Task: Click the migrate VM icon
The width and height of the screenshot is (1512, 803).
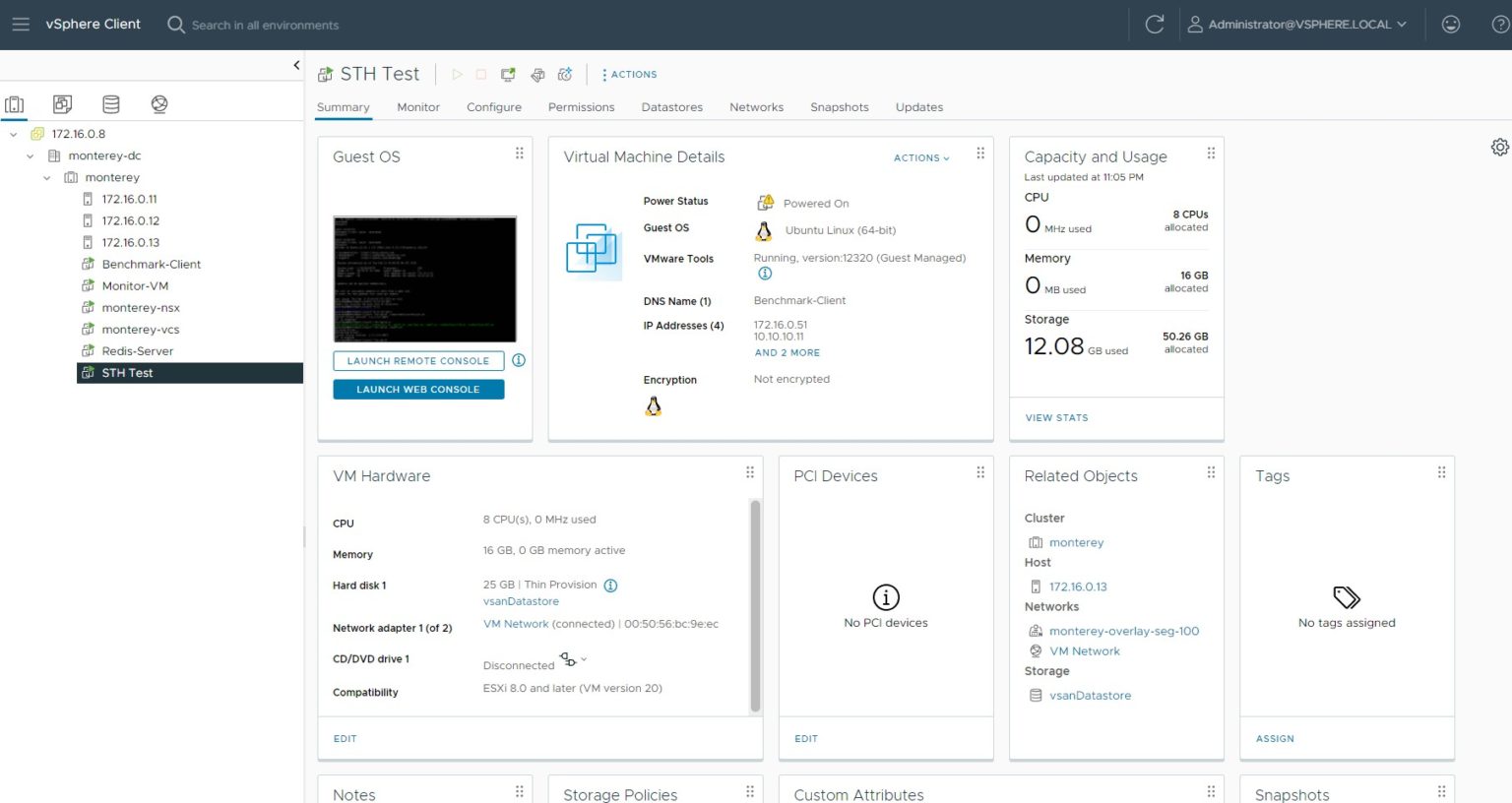Action: [537, 74]
